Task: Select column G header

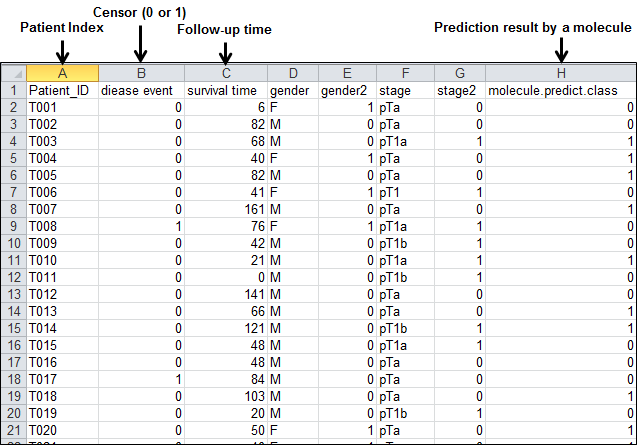Action: [x=460, y=73]
